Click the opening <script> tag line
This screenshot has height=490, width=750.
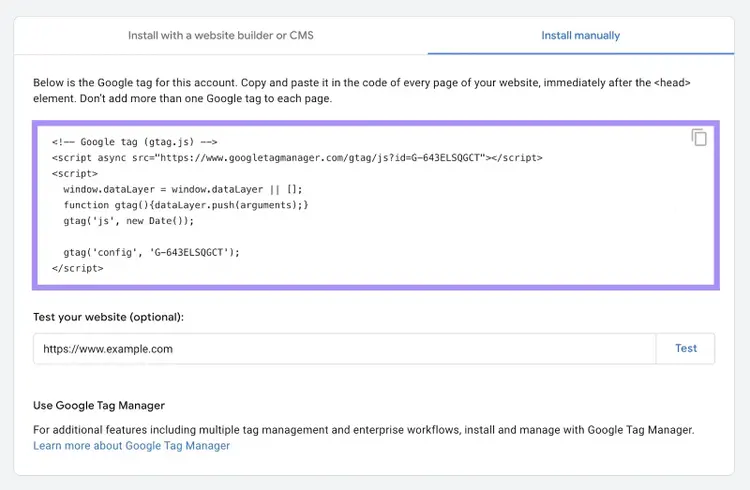click(x=75, y=173)
